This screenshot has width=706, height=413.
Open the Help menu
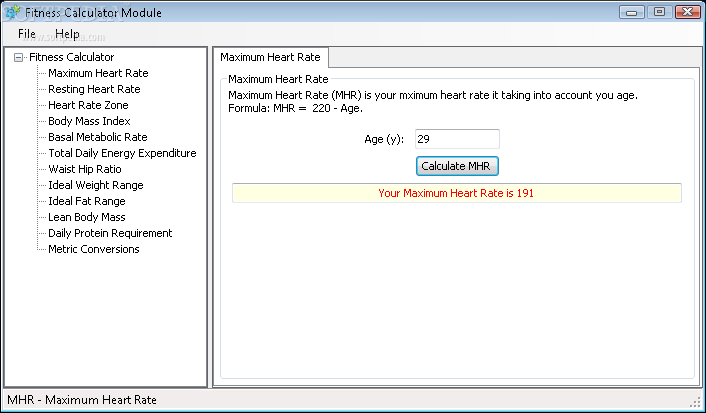[x=67, y=34]
